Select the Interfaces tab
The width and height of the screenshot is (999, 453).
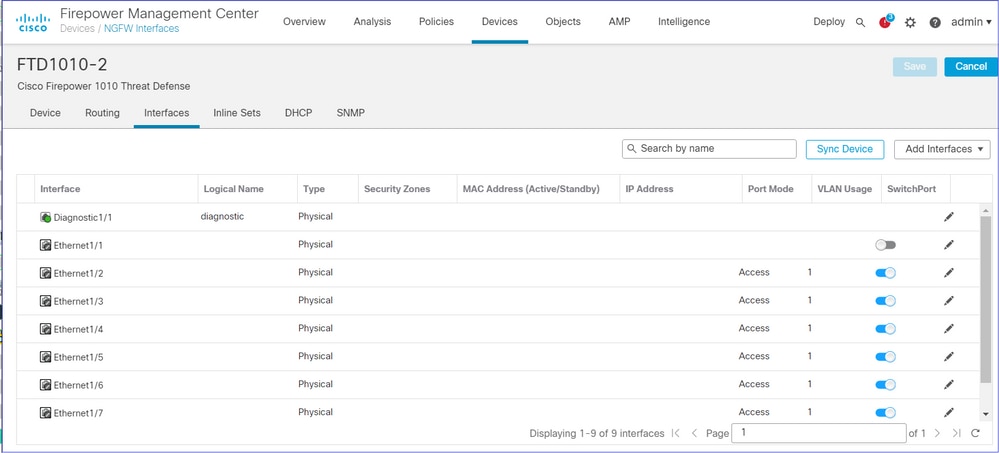[x=166, y=113]
